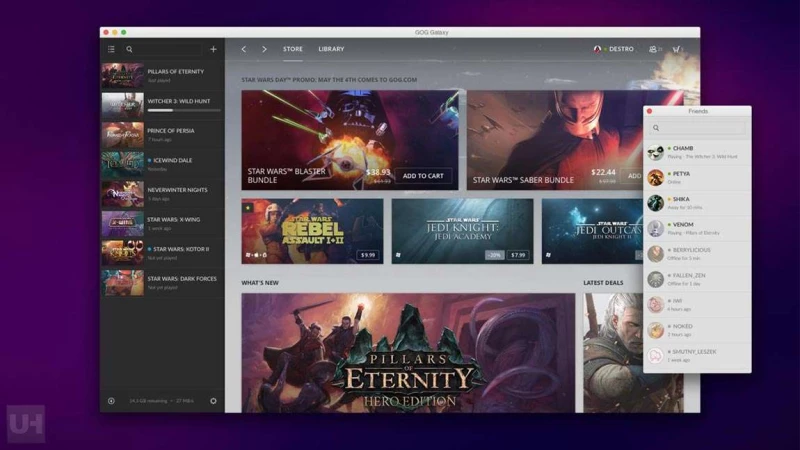Screen dimensions: 800x450
Task: Select friend NOKED in Friends list
Action: [x=697, y=331]
